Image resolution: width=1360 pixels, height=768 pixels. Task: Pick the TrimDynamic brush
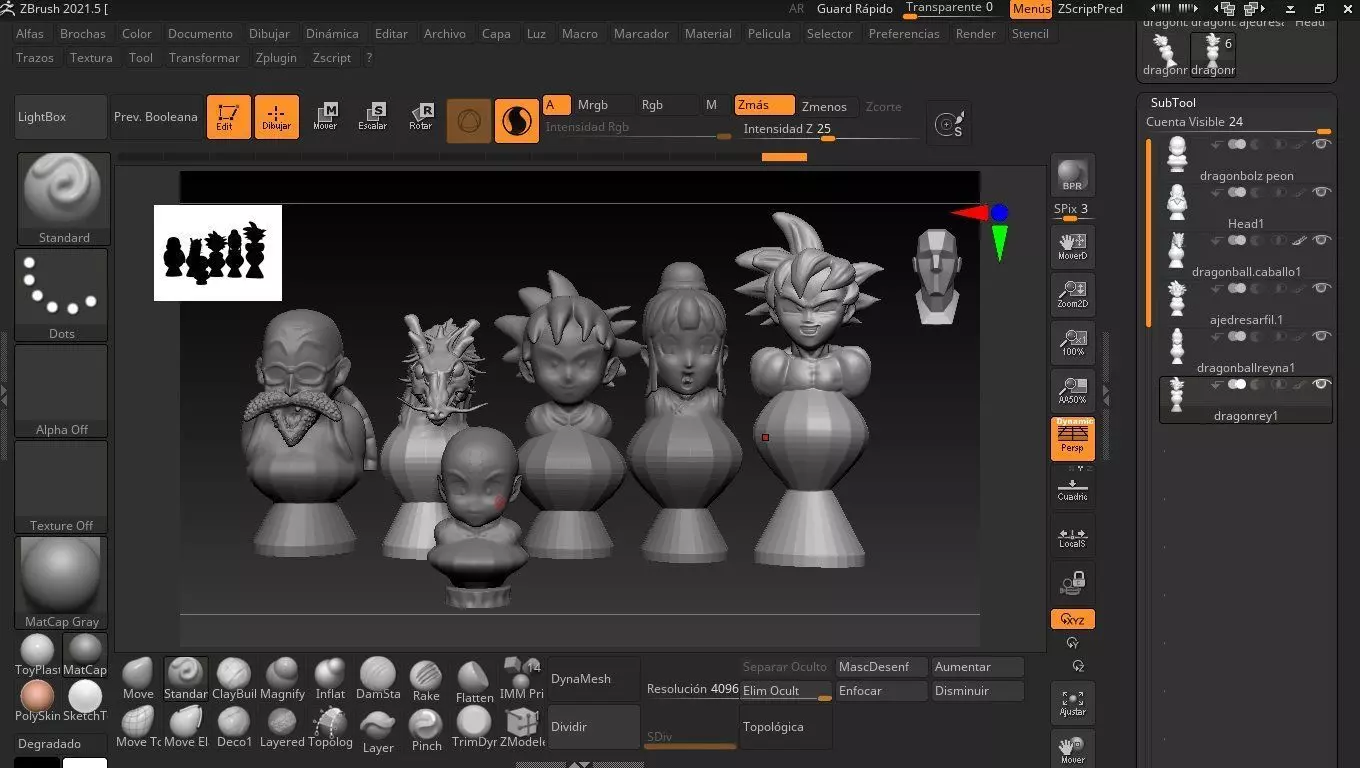[x=474, y=729]
